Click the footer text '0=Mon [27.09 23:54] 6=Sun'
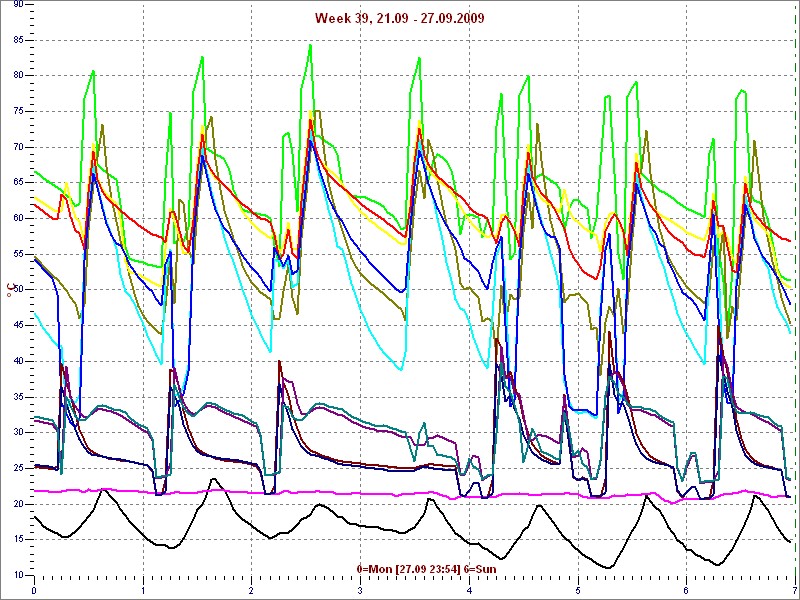Screen dimensions: 800x600 [427, 568]
